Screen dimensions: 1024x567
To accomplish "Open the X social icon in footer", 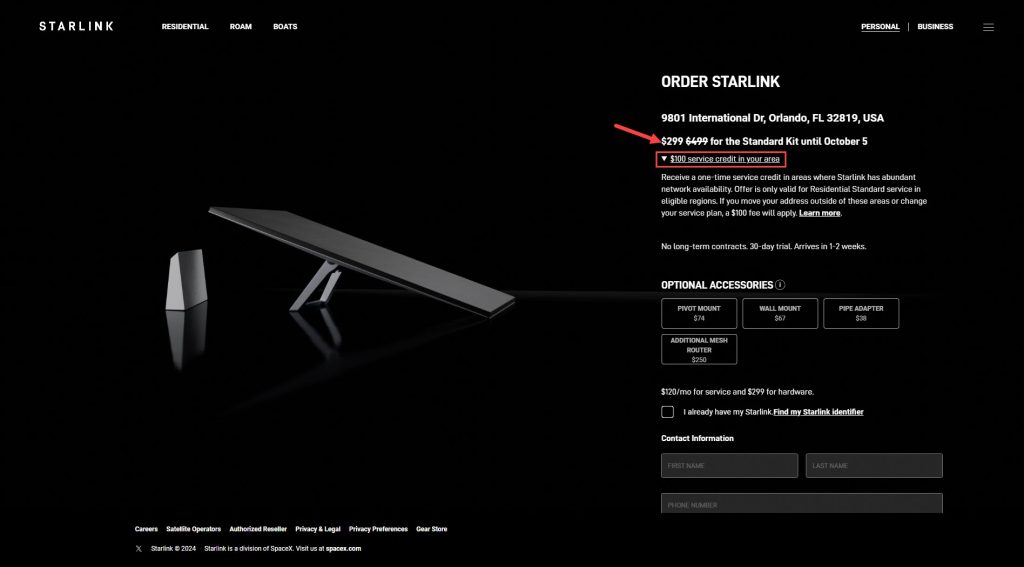I will coord(138,549).
